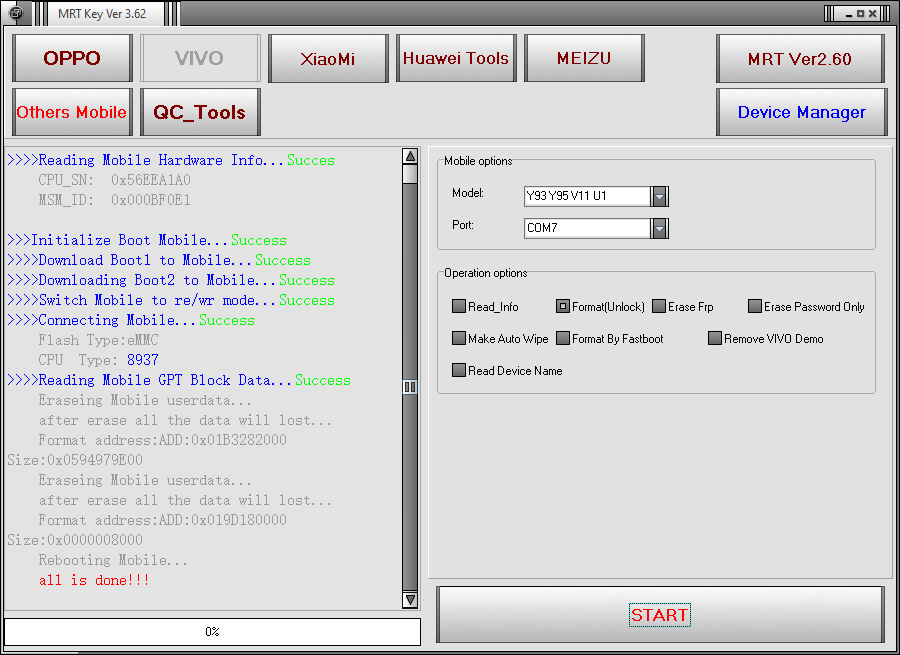Open MRT Ver2.60 legacy tool
The width and height of the screenshot is (900, 655).
click(x=800, y=59)
